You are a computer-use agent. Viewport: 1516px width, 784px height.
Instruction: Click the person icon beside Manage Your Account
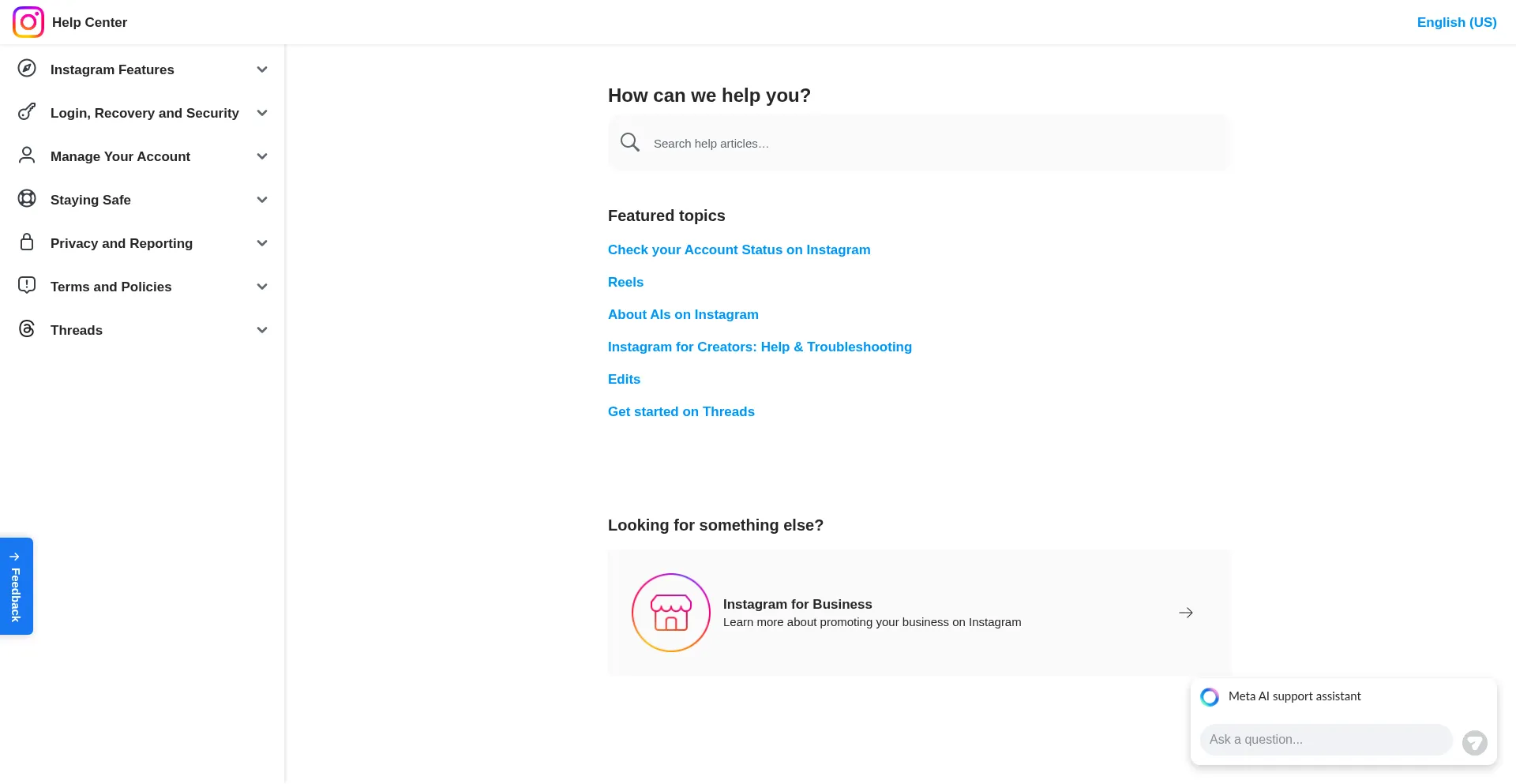click(x=27, y=156)
